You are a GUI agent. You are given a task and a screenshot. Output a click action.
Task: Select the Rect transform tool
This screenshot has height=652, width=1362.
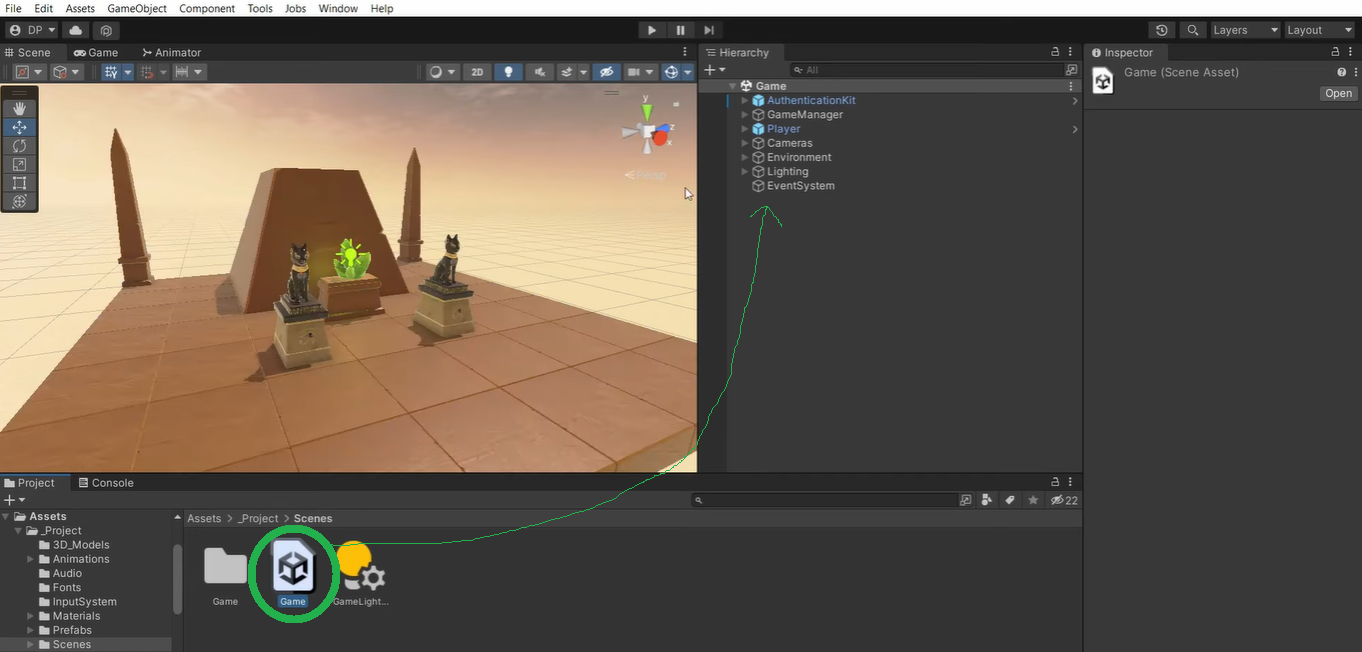tap(19, 183)
